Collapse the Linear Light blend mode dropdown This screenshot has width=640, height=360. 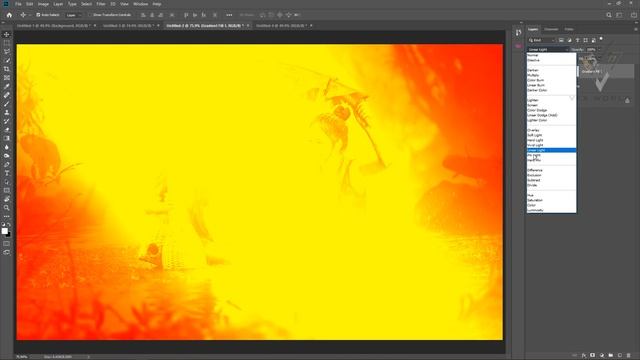pyautogui.click(x=548, y=49)
